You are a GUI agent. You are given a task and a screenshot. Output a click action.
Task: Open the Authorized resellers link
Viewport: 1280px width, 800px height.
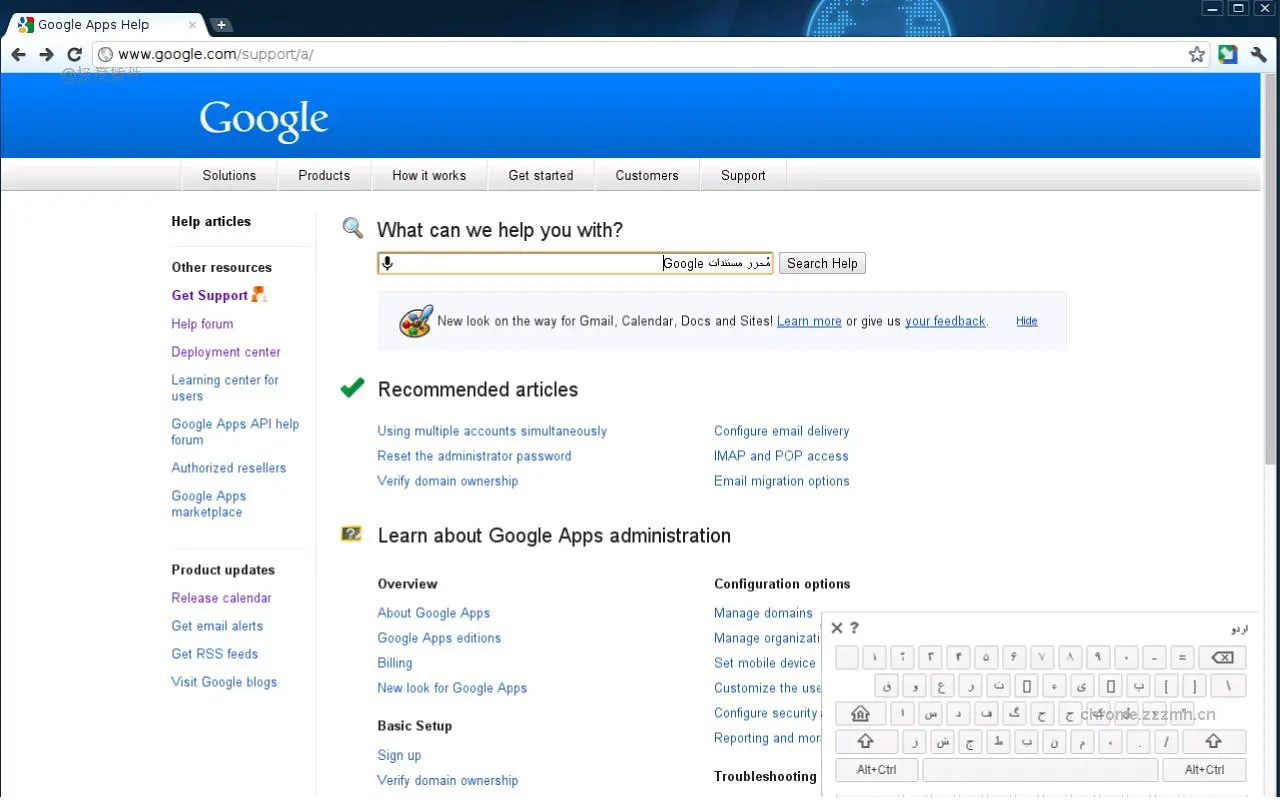228,468
